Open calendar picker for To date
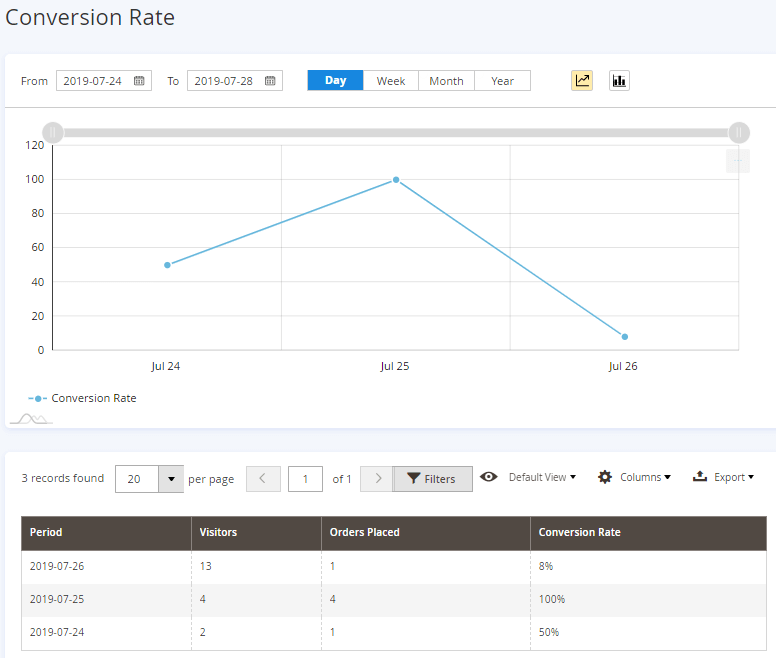 tap(270, 81)
